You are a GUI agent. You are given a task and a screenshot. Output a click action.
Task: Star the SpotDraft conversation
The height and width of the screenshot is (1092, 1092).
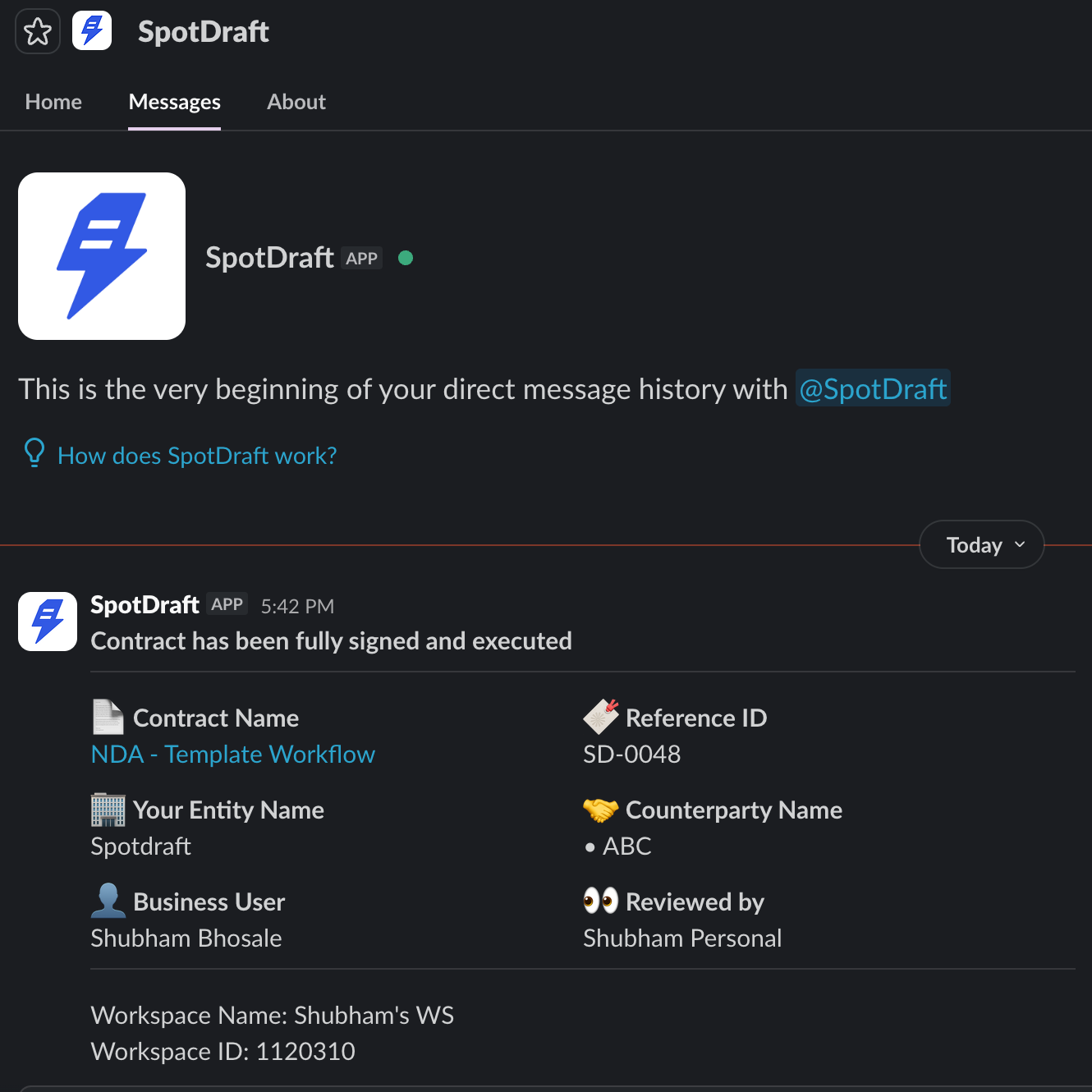38,32
